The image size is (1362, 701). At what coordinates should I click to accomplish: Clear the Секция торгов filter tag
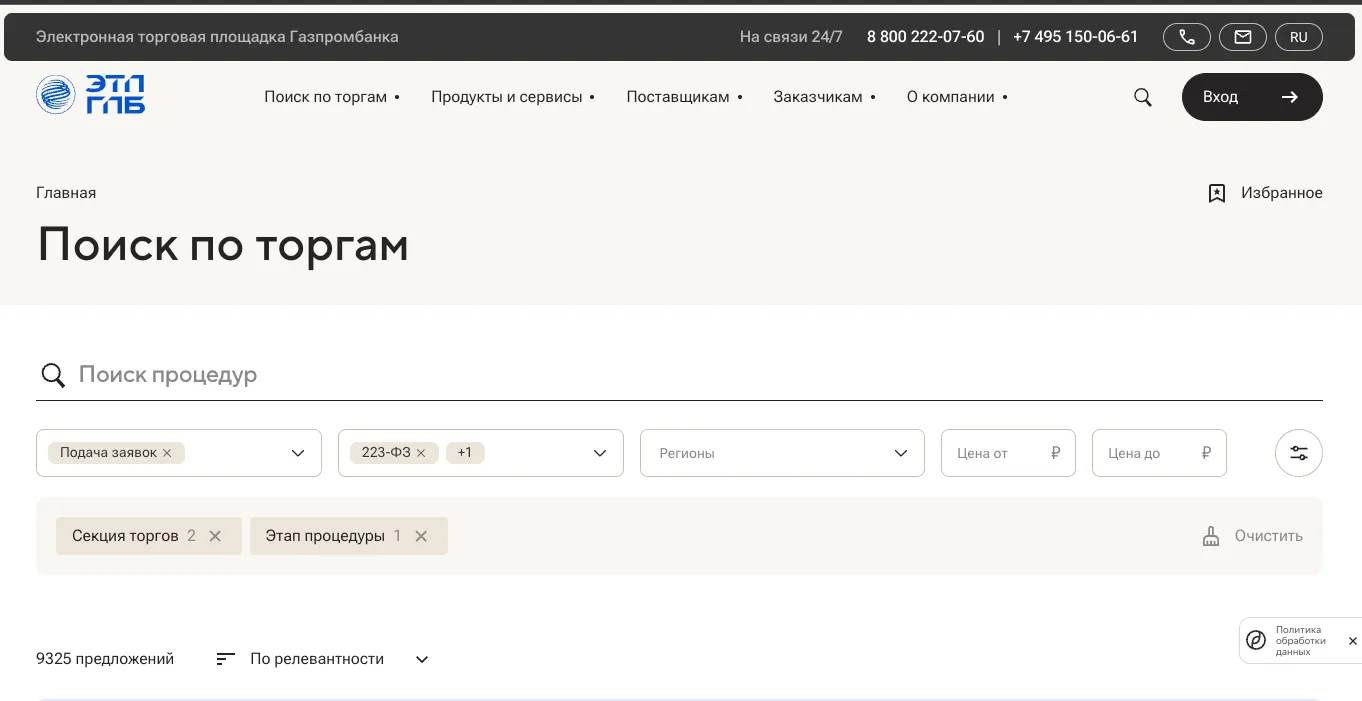pyautogui.click(x=215, y=536)
